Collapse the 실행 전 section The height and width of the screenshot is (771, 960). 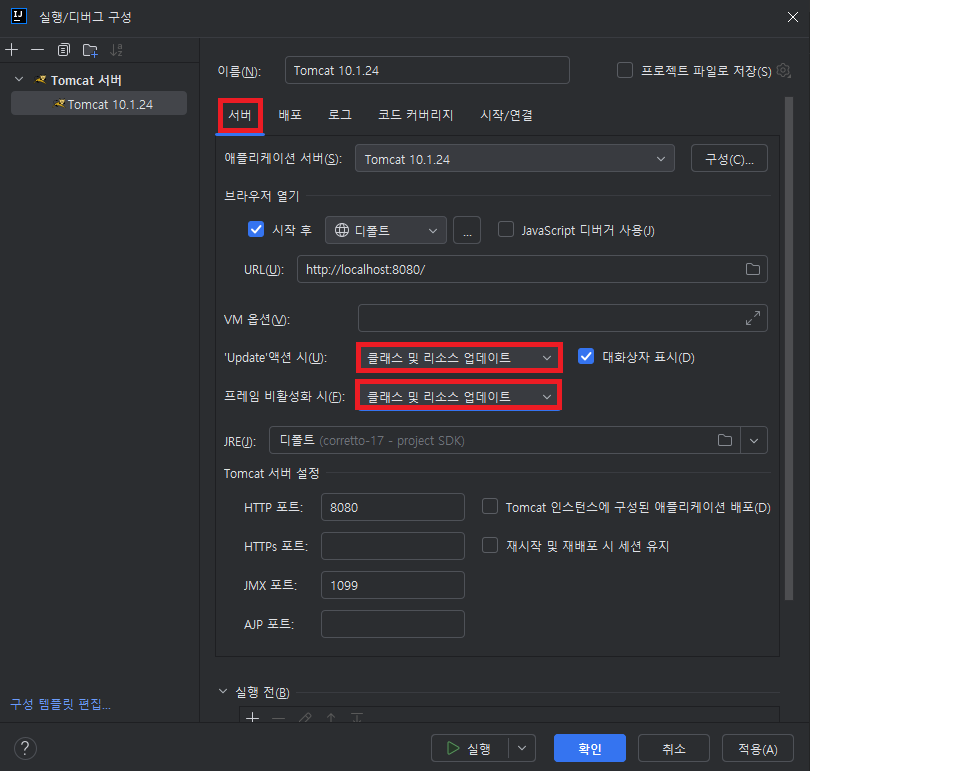click(223, 691)
